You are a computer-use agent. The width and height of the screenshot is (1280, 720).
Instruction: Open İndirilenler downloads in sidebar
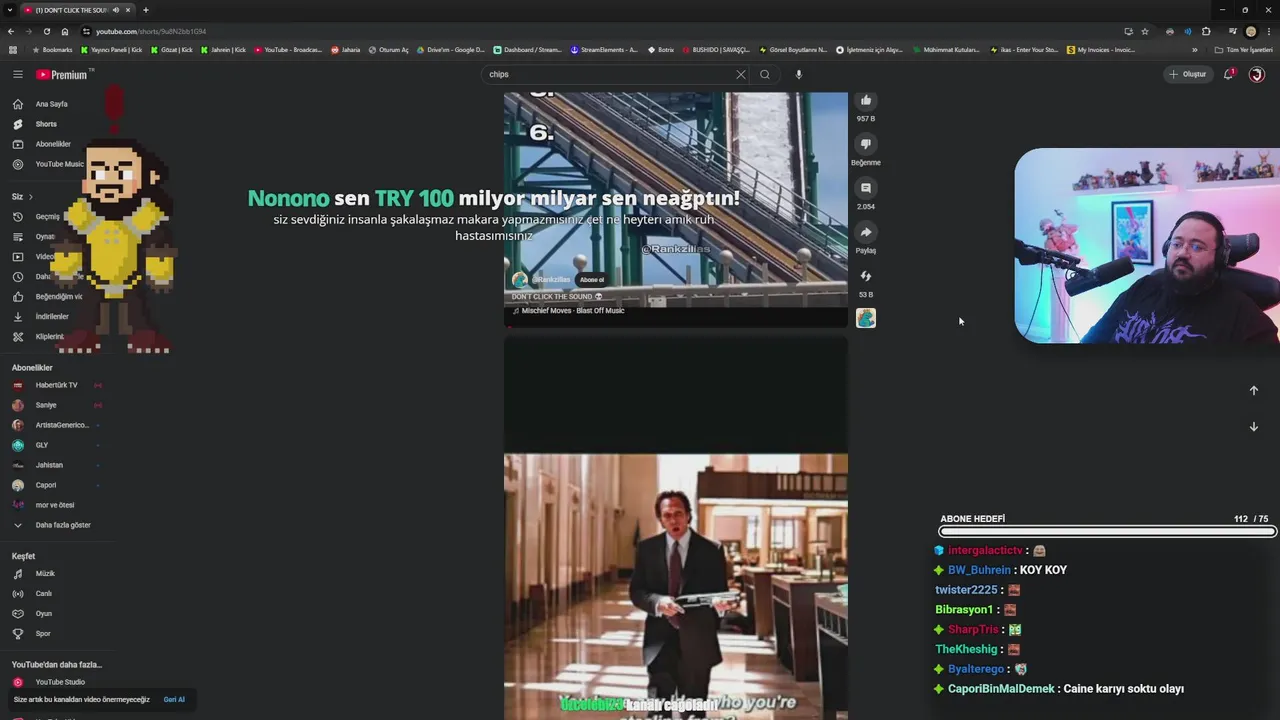click(x=52, y=317)
